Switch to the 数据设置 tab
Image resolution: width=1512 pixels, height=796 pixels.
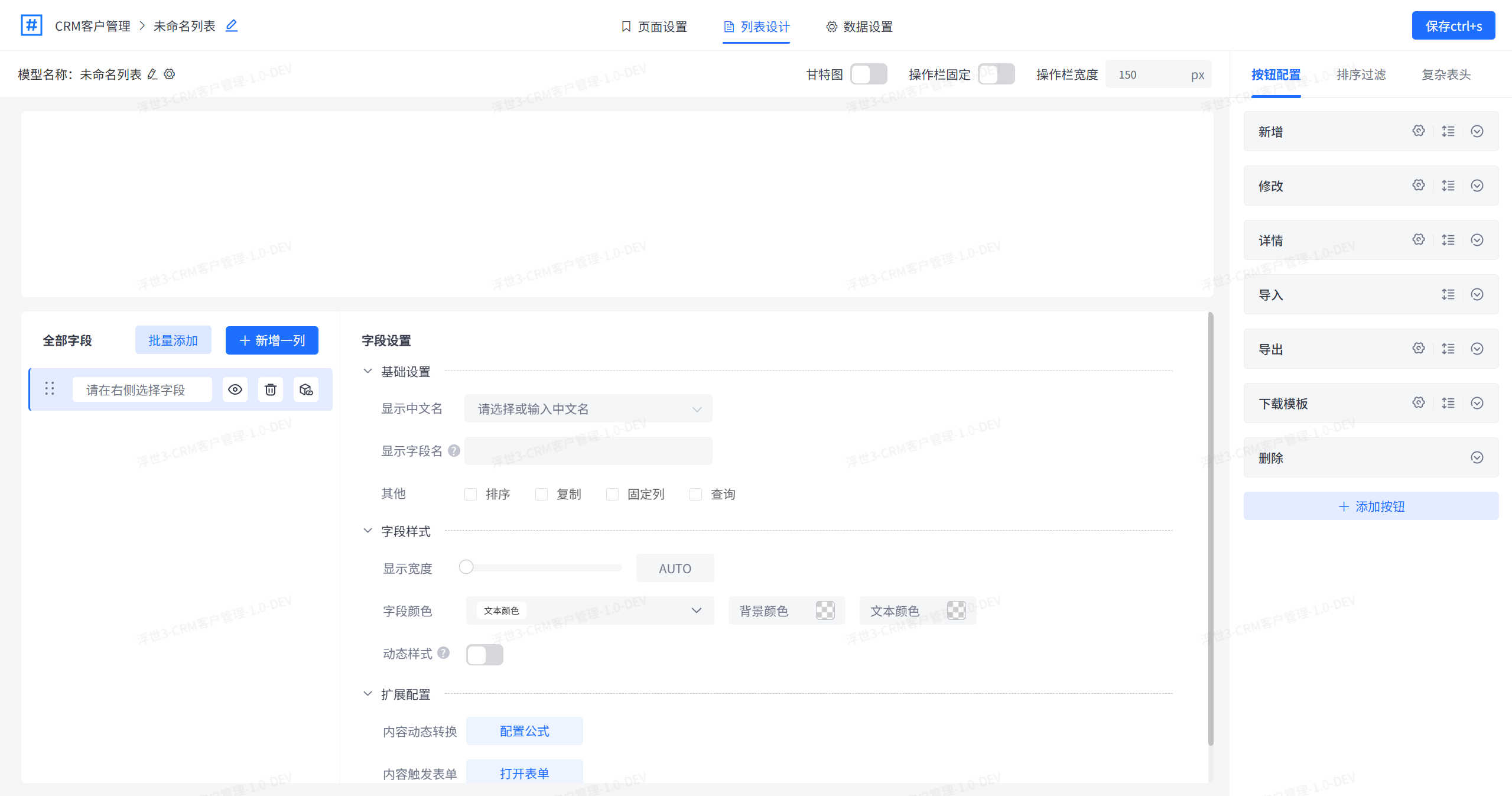click(x=860, y=27)
